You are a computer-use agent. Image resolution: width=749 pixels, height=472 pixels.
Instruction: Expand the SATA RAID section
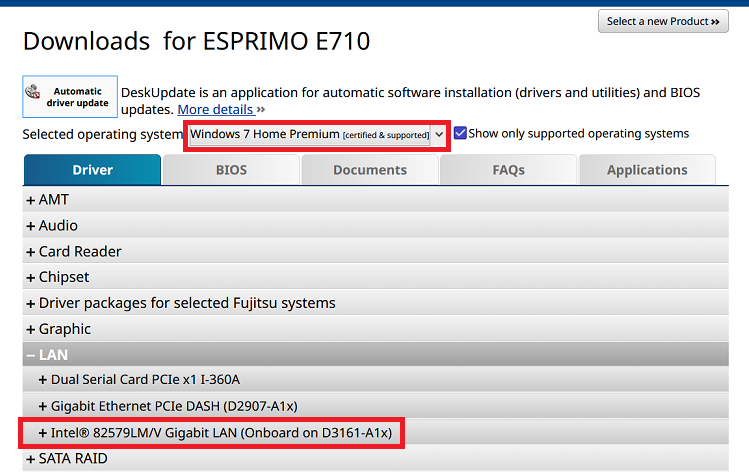coord(375,459)
